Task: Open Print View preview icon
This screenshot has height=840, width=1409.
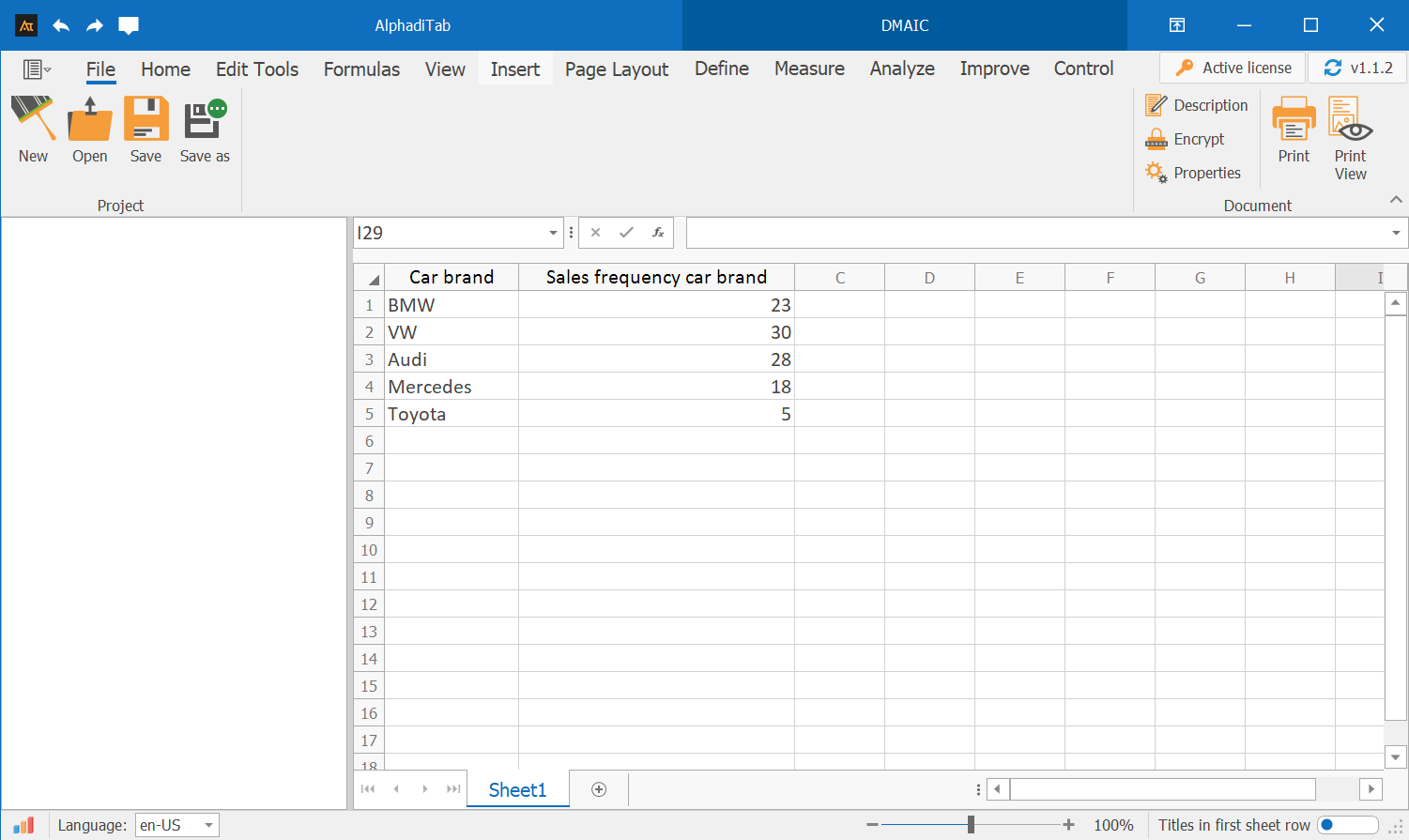Action: click(x=1350, y=120)
